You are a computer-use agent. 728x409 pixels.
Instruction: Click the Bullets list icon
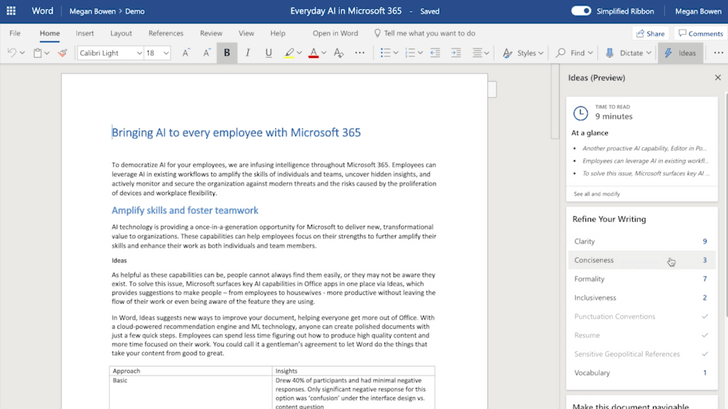coord(385,53)
